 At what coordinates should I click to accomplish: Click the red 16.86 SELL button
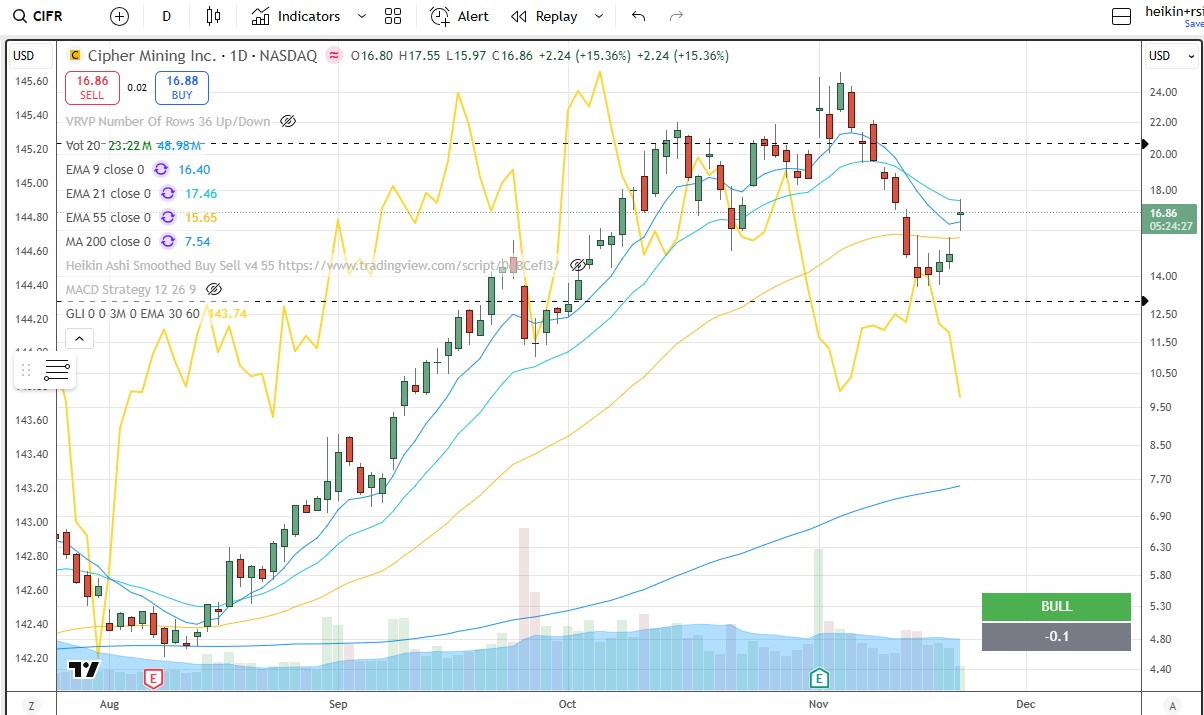pyautogui.click(x=92, y=88)
